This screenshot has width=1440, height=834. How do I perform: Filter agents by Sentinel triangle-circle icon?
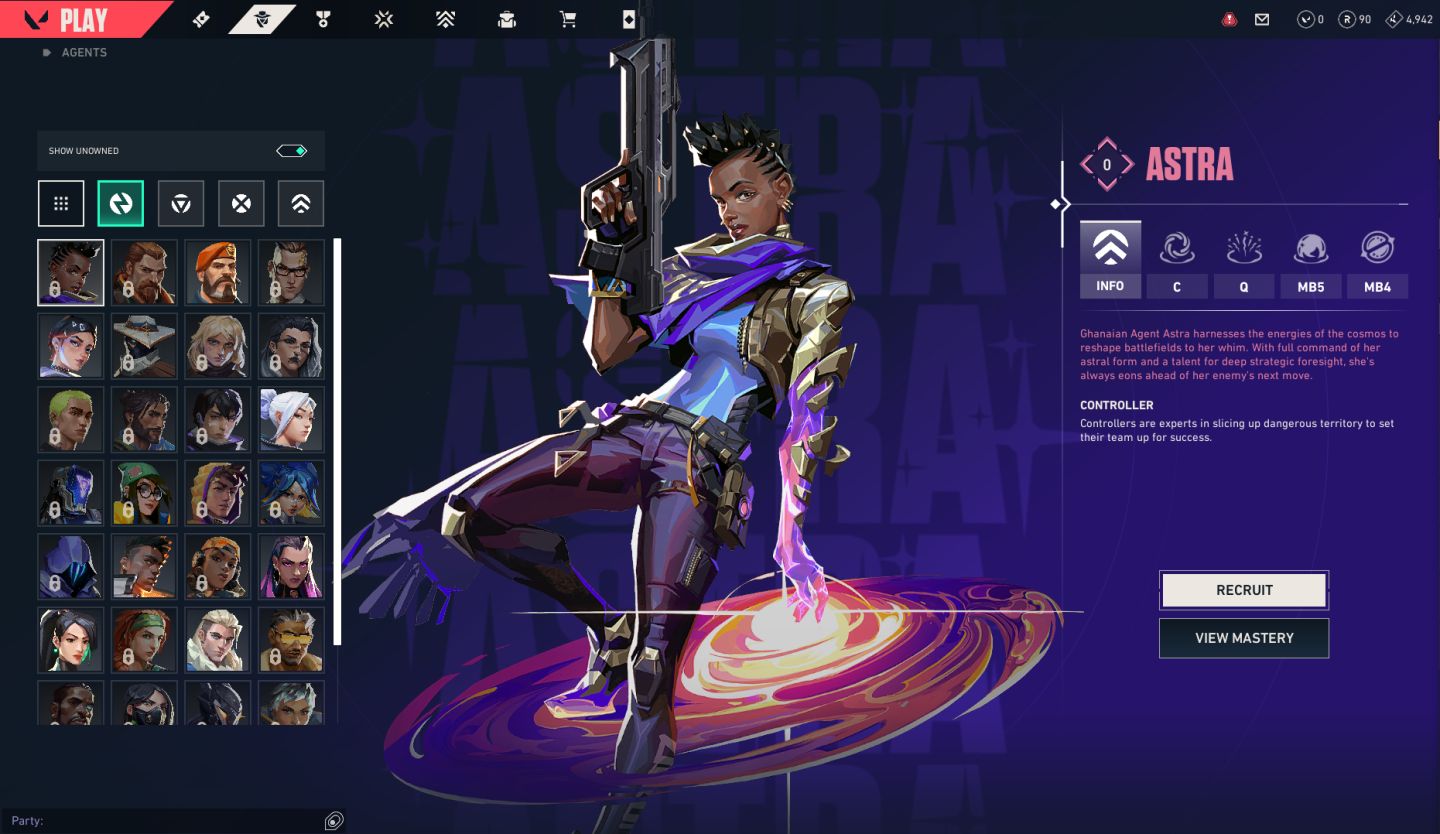181,204
